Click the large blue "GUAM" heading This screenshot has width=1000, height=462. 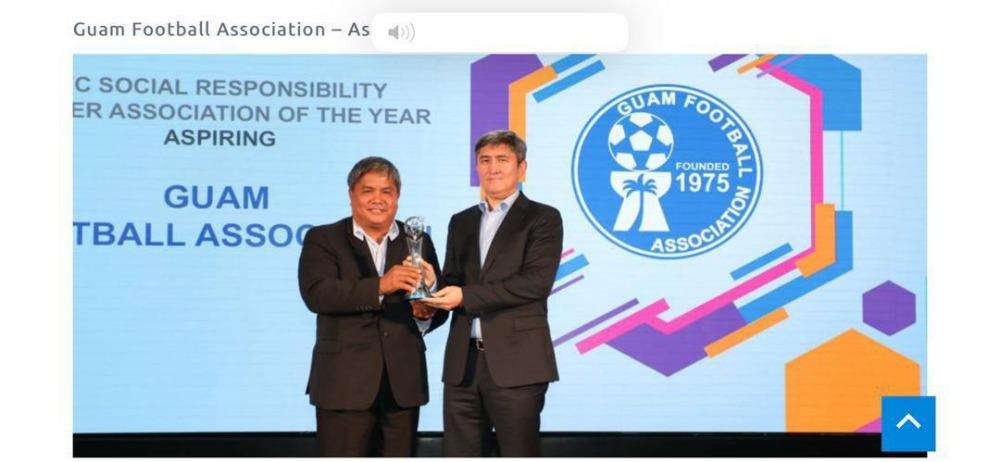coord(216,197)
